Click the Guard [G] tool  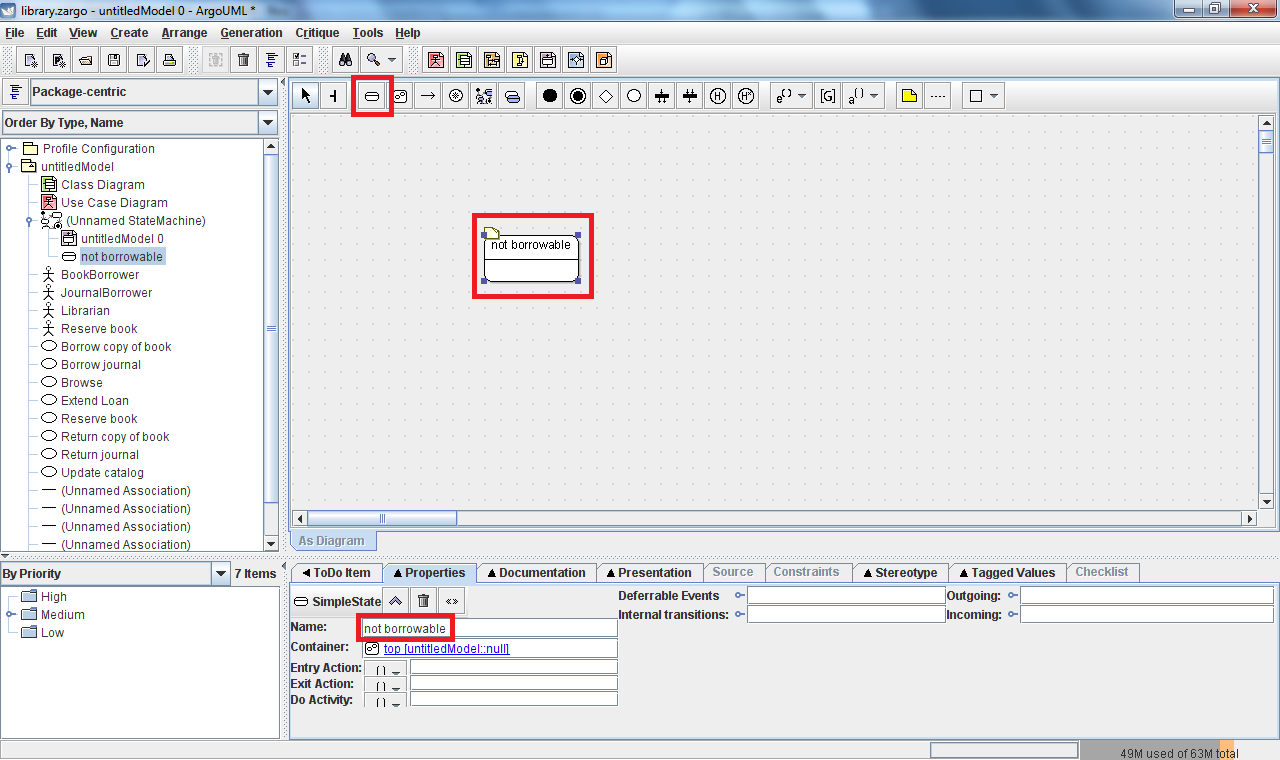(827, 96)
